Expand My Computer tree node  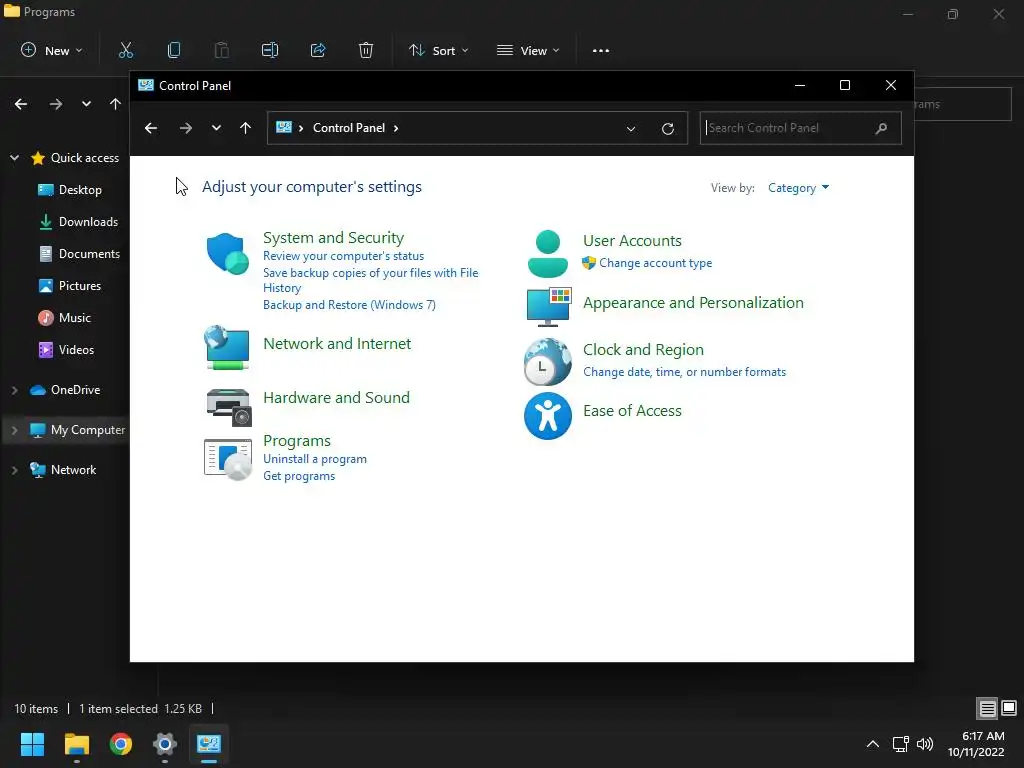pyautogui.click(x=14, y=430)
